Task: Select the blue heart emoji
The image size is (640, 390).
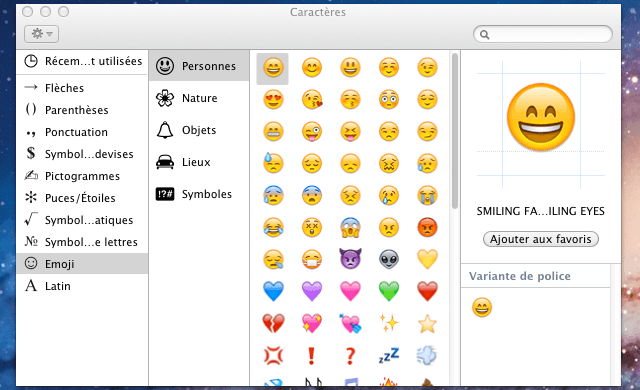Action: point(273,291)
